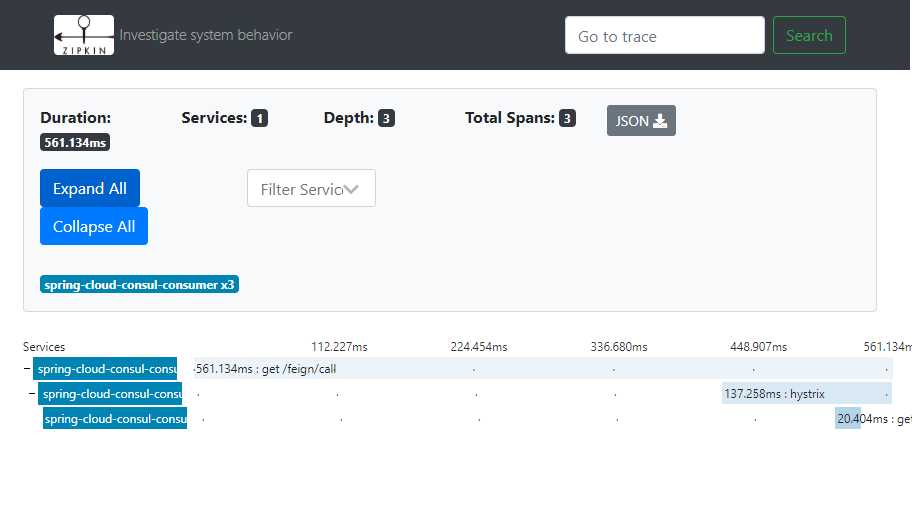Click the Services count badge
The width and height of the screenshot is (912, 532).
tap(259, 118)
